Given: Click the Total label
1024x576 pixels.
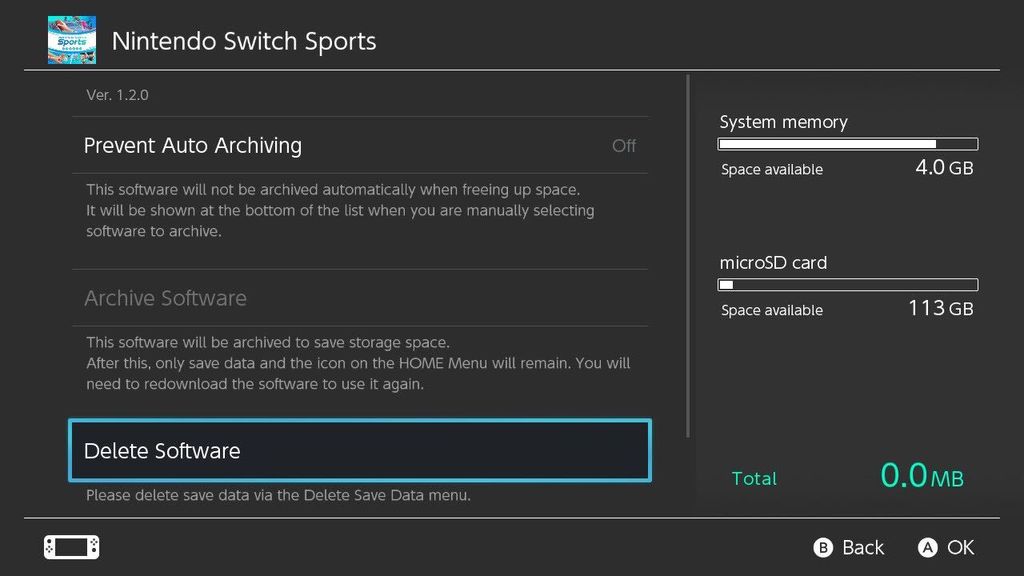Looking at the screenshot, I should (x=754, y=478).
